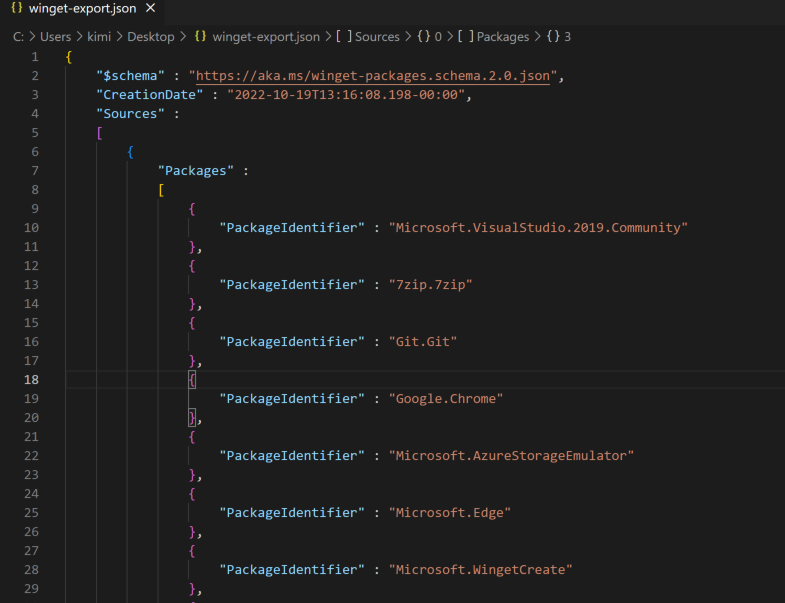Click the JSON icon in the breadcrumb
Viewport: 785px width, 603px height.
(200, 37)
